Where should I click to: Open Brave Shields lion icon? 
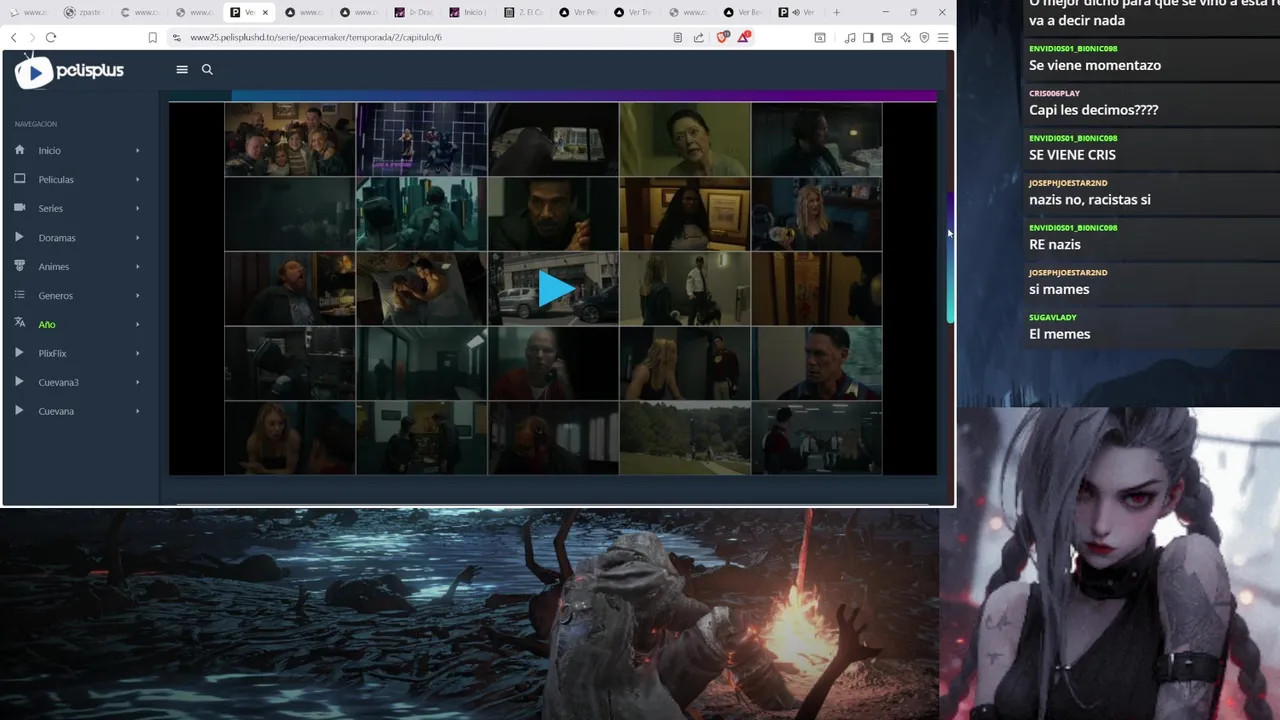[x=722, y=37]
